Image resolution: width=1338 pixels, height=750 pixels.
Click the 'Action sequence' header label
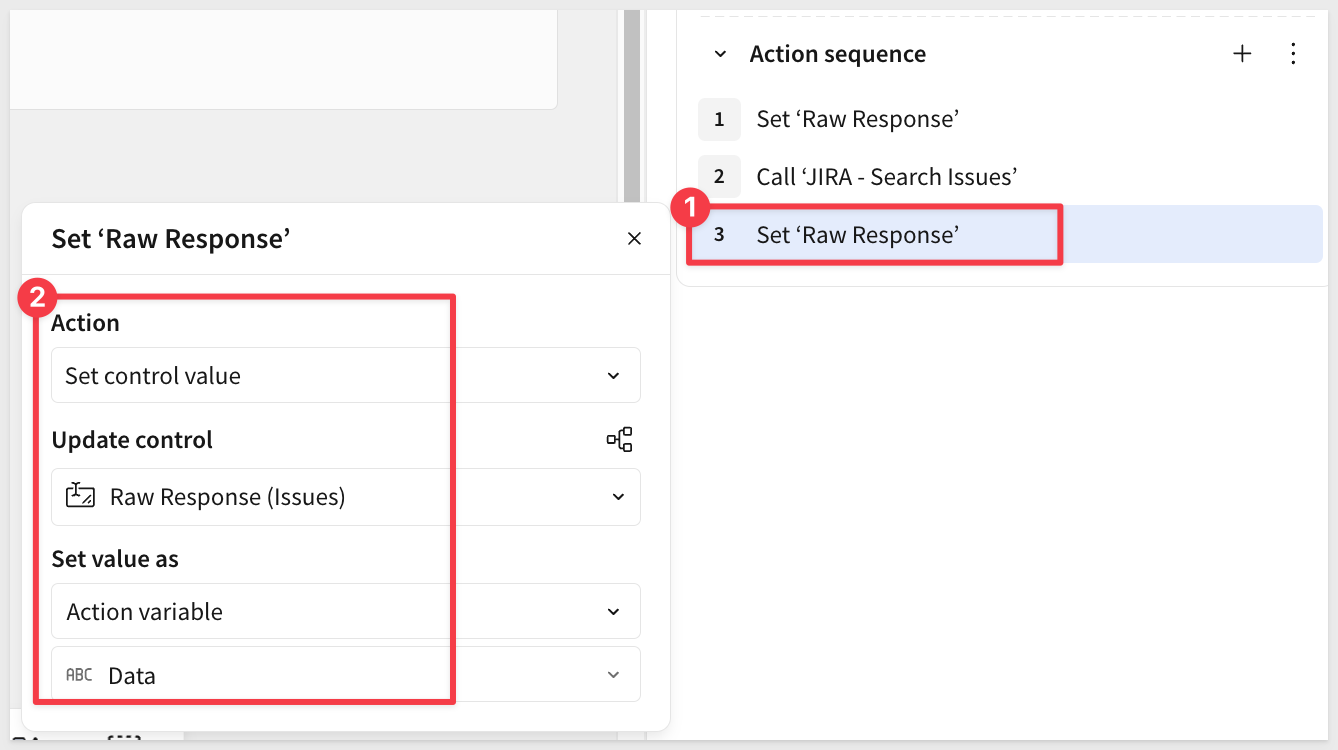837,54
